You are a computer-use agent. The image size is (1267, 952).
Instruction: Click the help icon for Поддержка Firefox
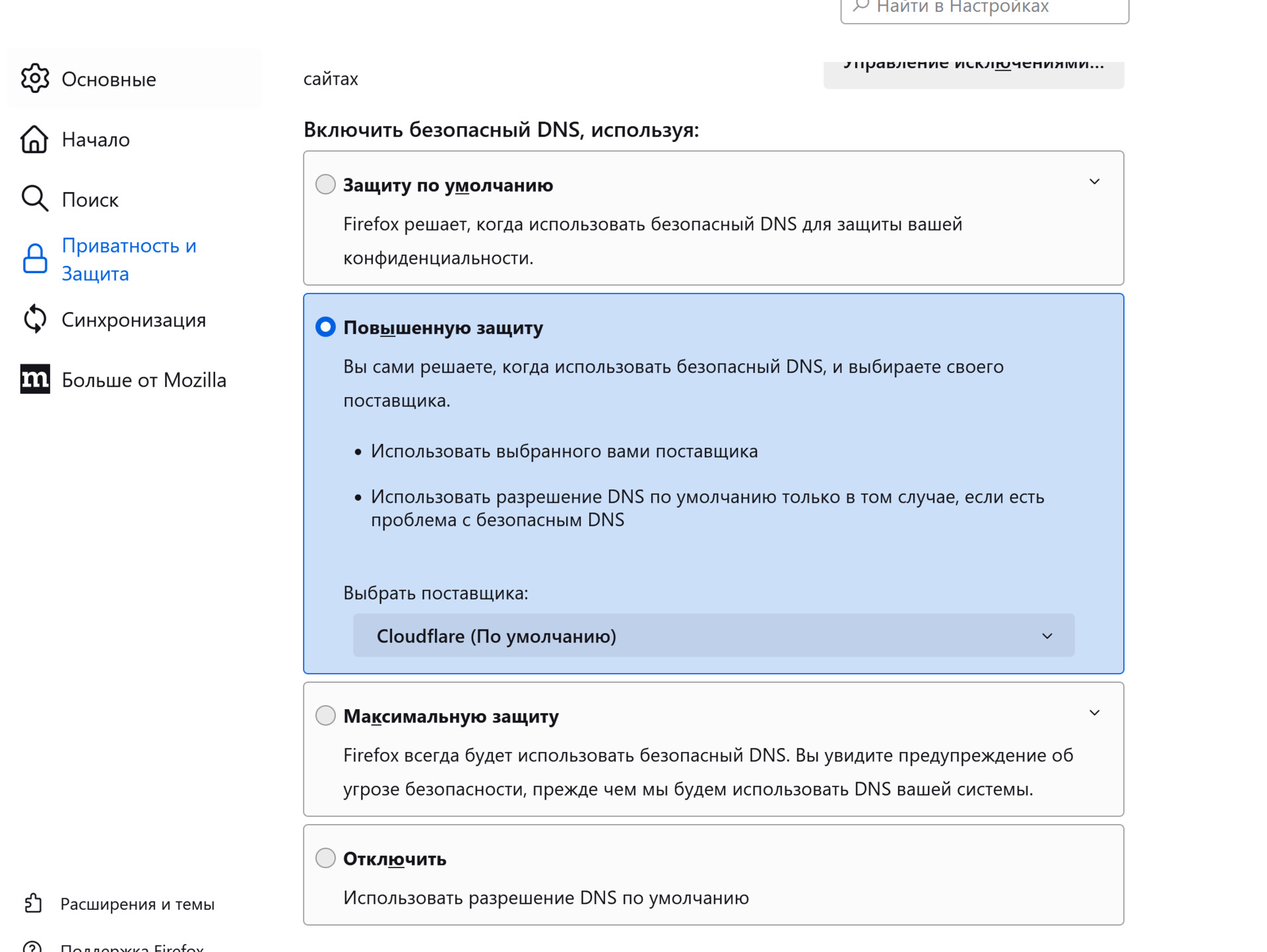tap(33, 947)
